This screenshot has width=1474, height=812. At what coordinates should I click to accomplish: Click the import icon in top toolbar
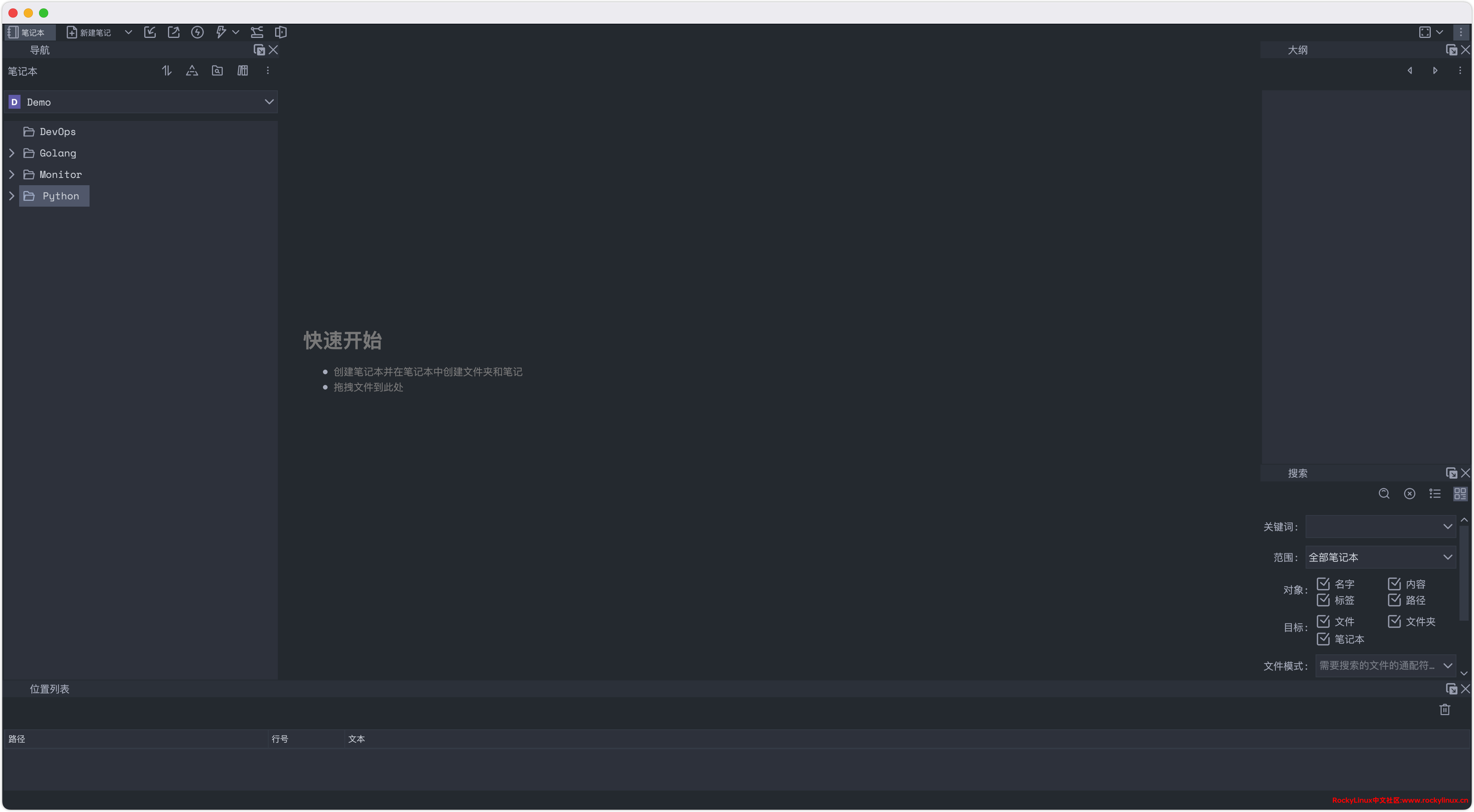[x=150, y=32]
